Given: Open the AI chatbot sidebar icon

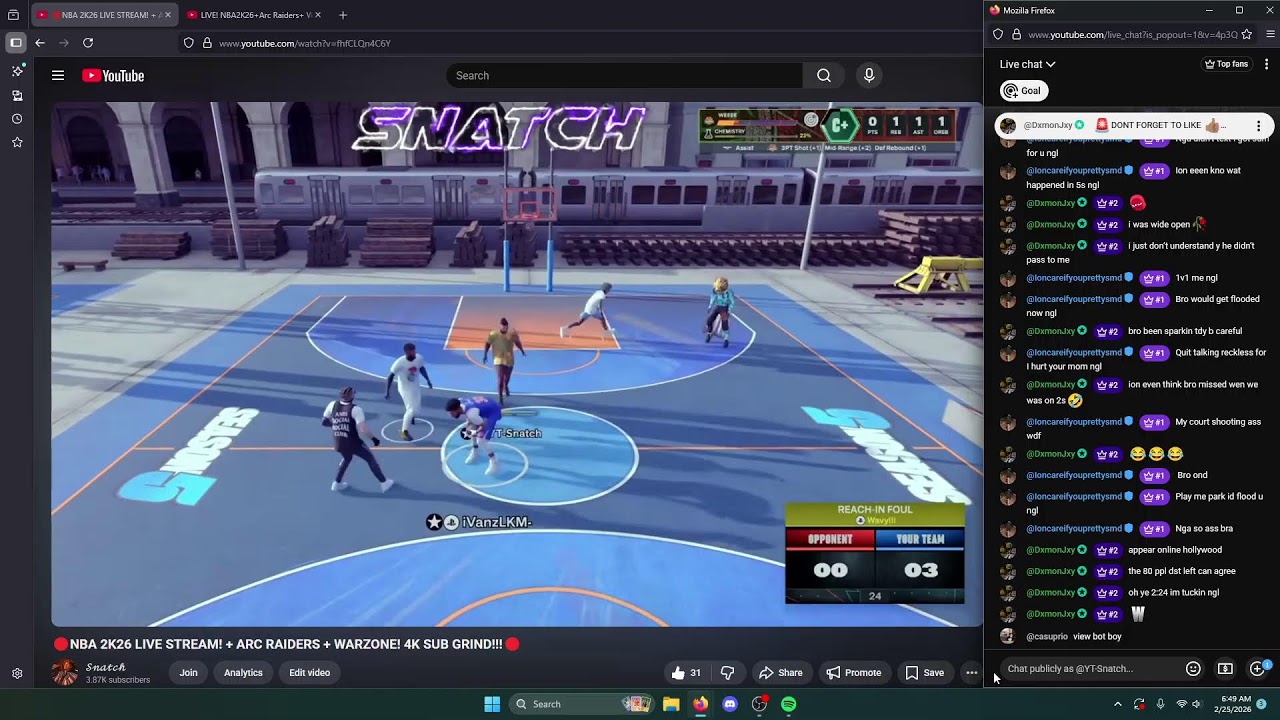Looking at the screenshot, I should click(17, 71).
